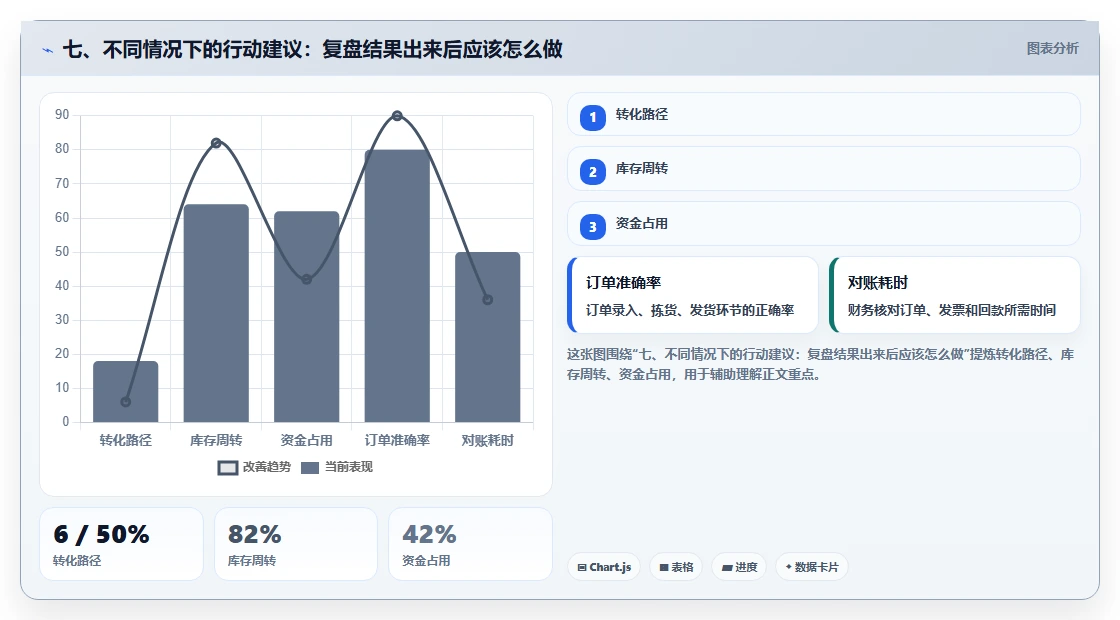Click the 当前表现 legend color box
Image resolution: width=1120 pixels, height=620 pixels.
pos(309,468)
